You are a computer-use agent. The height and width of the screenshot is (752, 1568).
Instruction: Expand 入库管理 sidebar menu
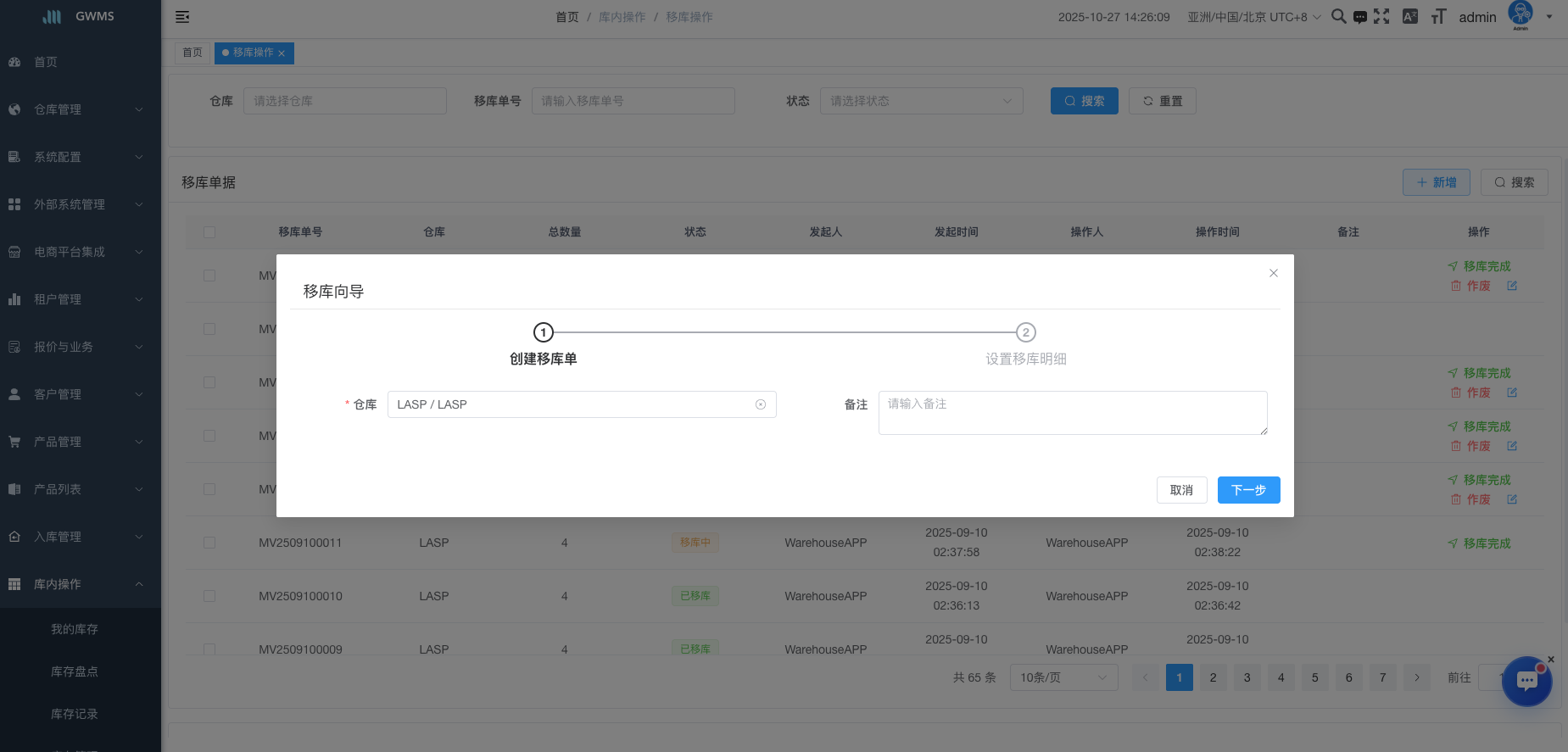(x=81, y=537)
